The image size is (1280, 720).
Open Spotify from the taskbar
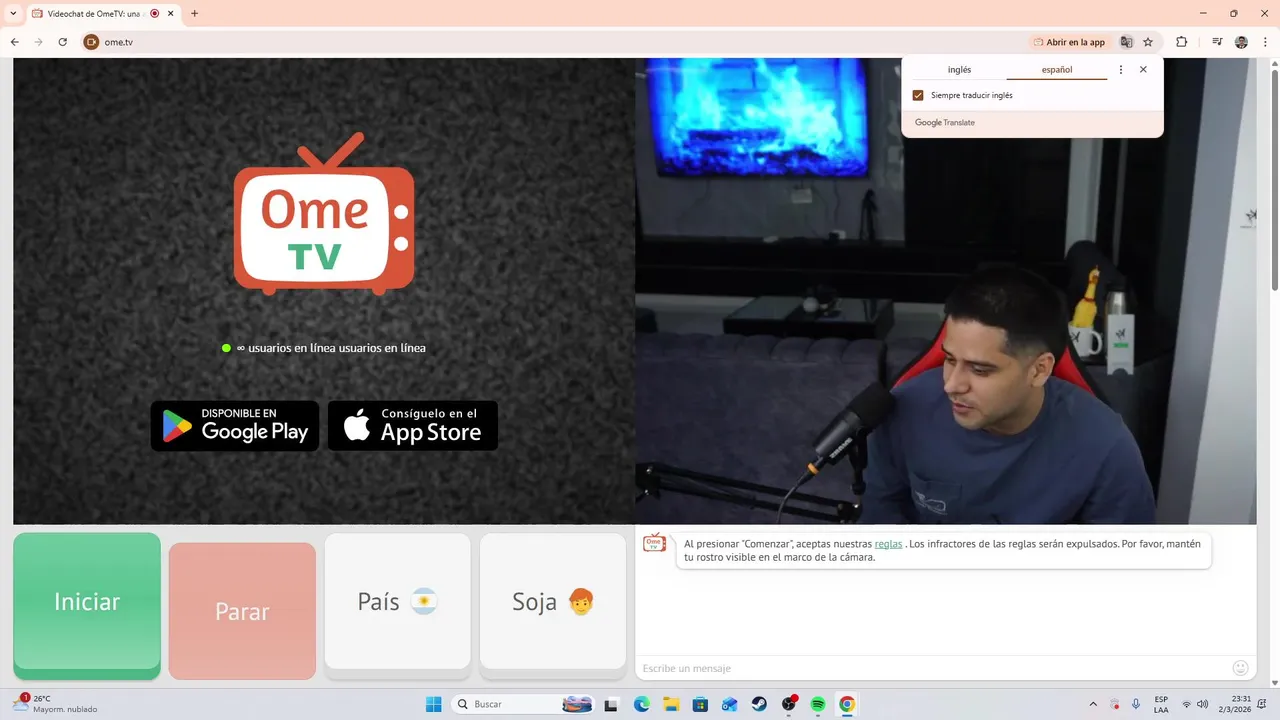(818, 704)
